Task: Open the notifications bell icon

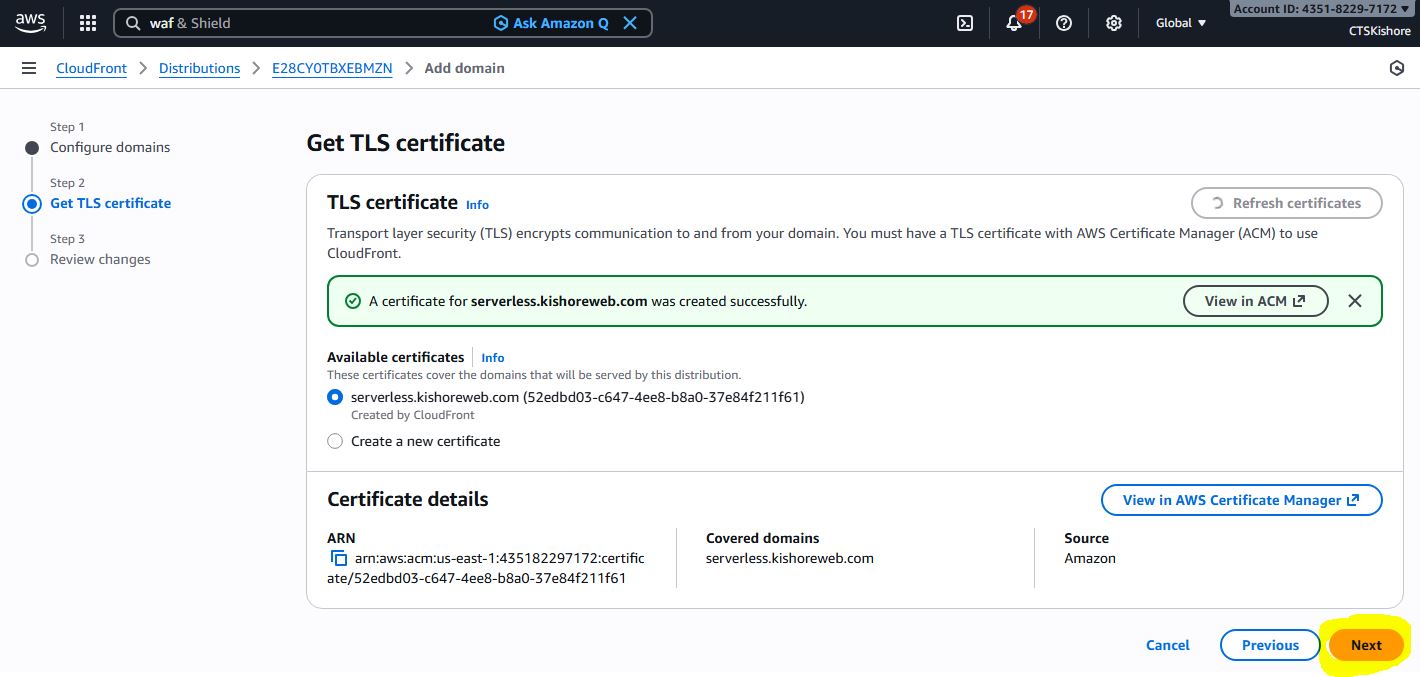Action: click(x=1014, y=23)
